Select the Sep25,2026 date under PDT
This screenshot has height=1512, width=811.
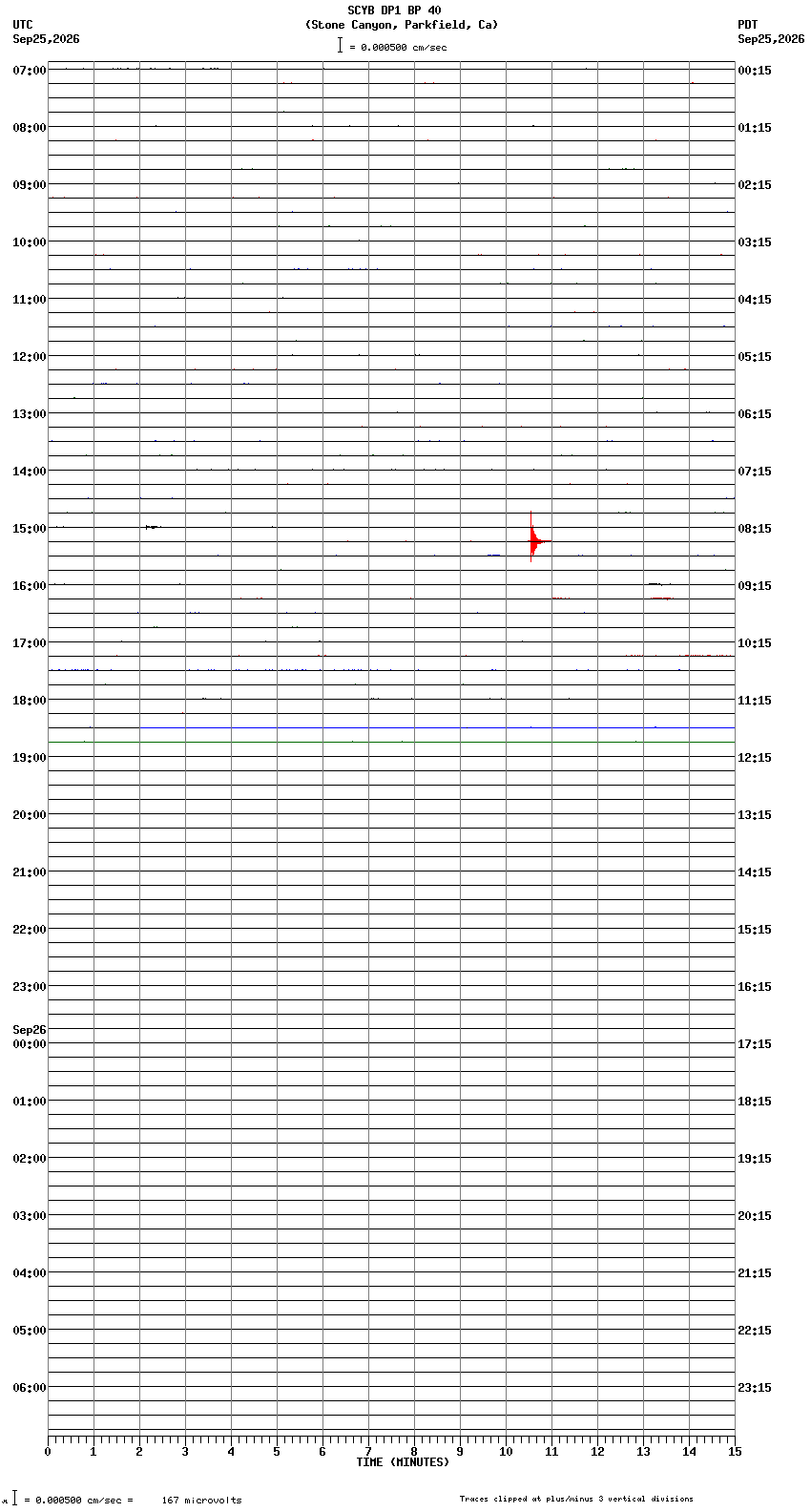coord(771,39)
